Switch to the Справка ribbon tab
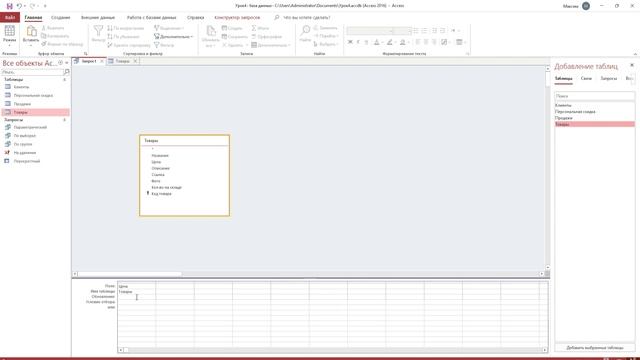 (x=196, y=18)
